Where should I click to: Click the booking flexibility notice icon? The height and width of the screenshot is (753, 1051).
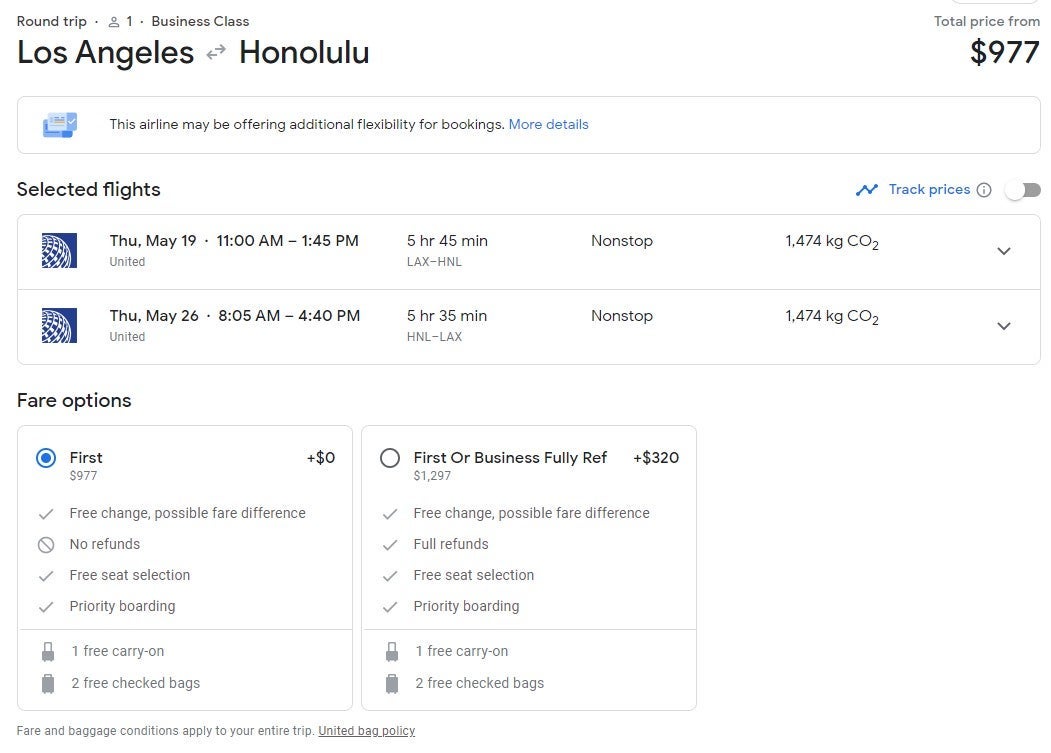tap(59, 125)
